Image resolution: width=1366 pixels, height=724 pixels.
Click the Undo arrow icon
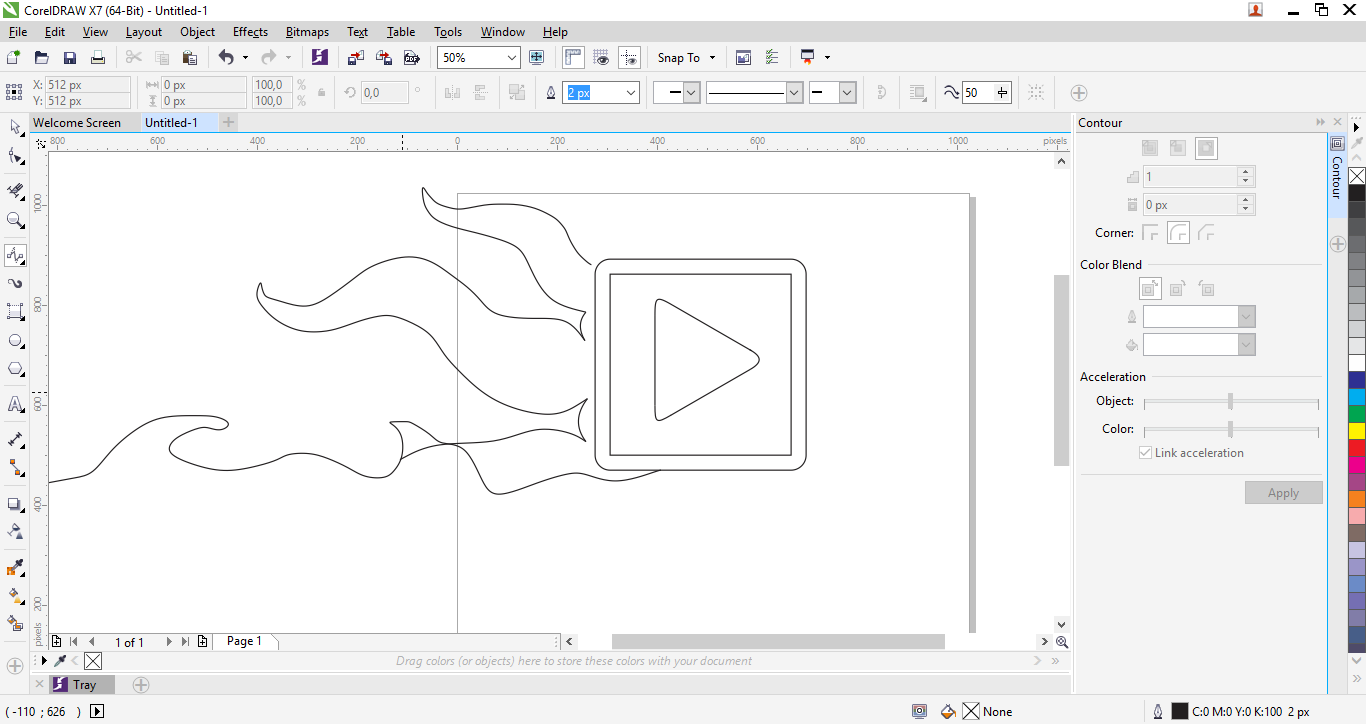[226, 58]
